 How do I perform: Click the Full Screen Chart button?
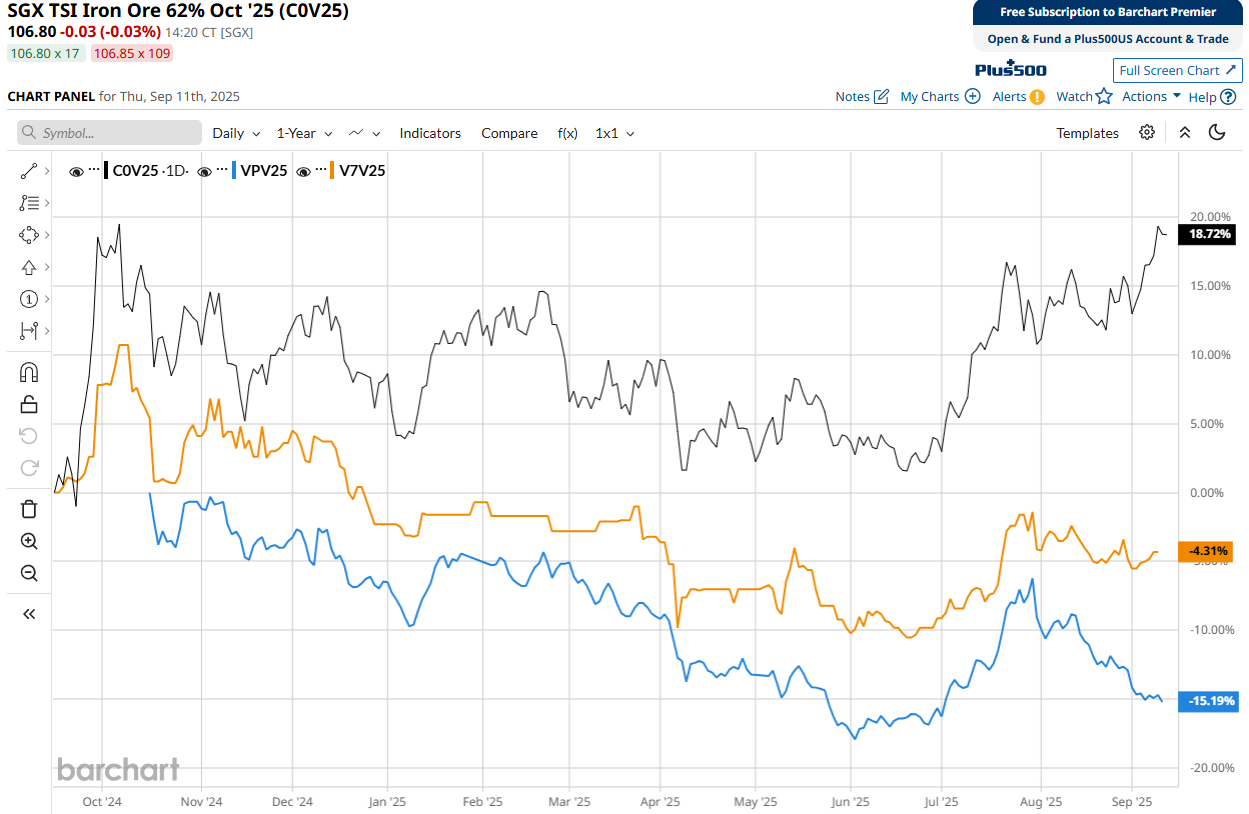coord(1177,70)
